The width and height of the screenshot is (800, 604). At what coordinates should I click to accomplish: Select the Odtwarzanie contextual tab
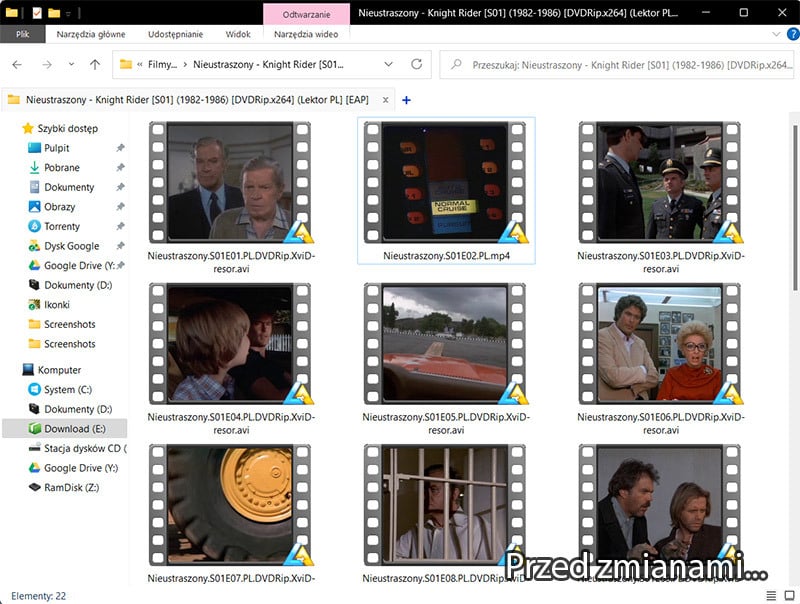[307, 14]
